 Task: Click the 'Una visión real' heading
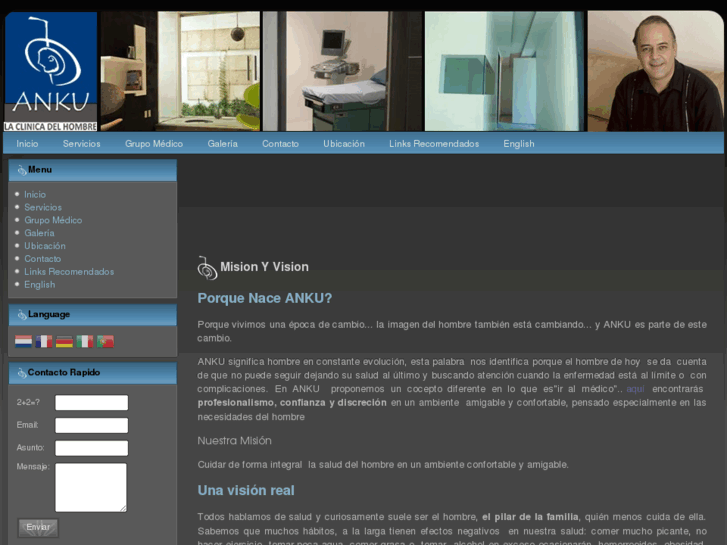pyautogui.click(x=246, y=490)
